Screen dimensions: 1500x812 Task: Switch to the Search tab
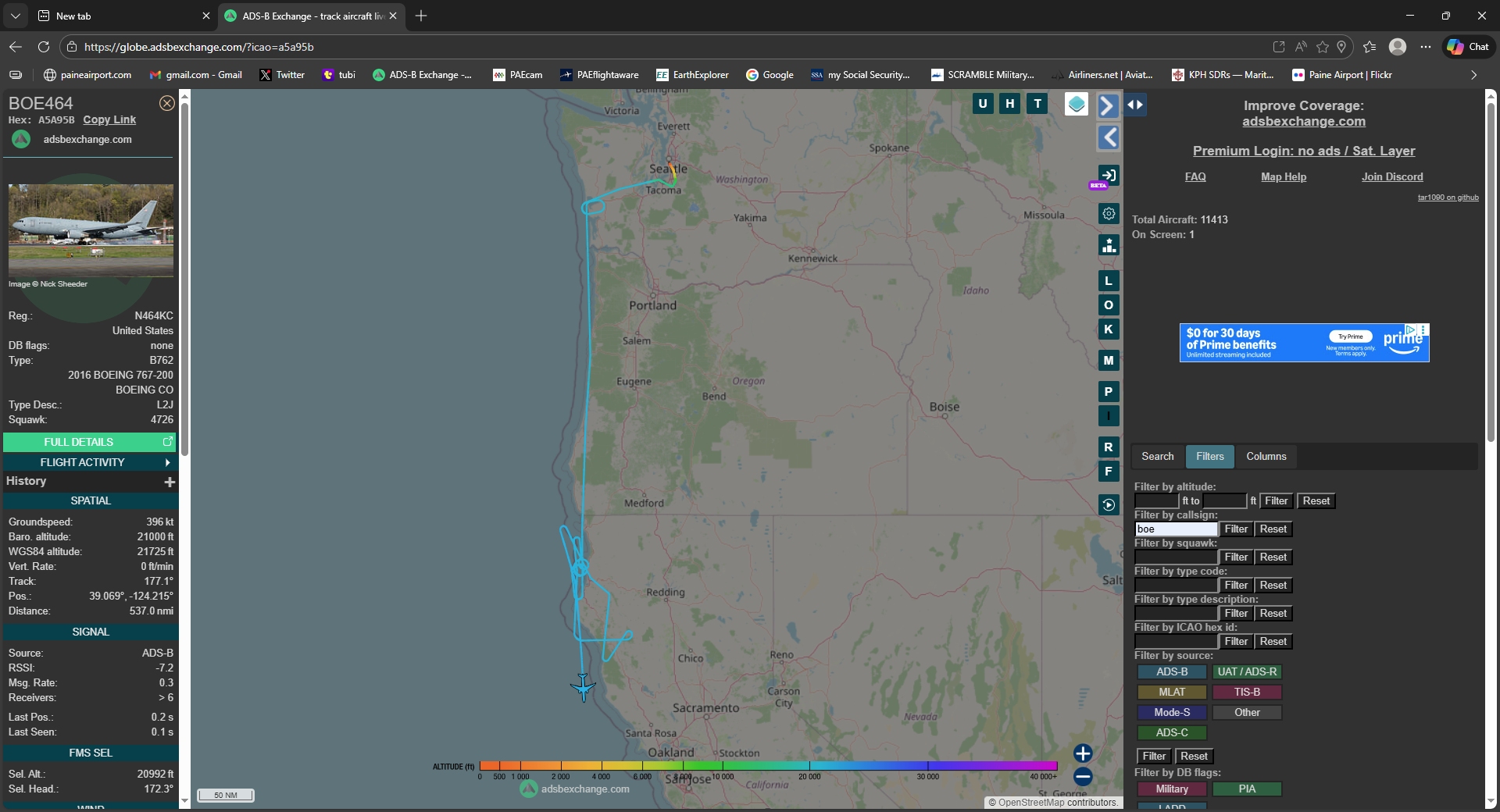(x=1157, y=457)
